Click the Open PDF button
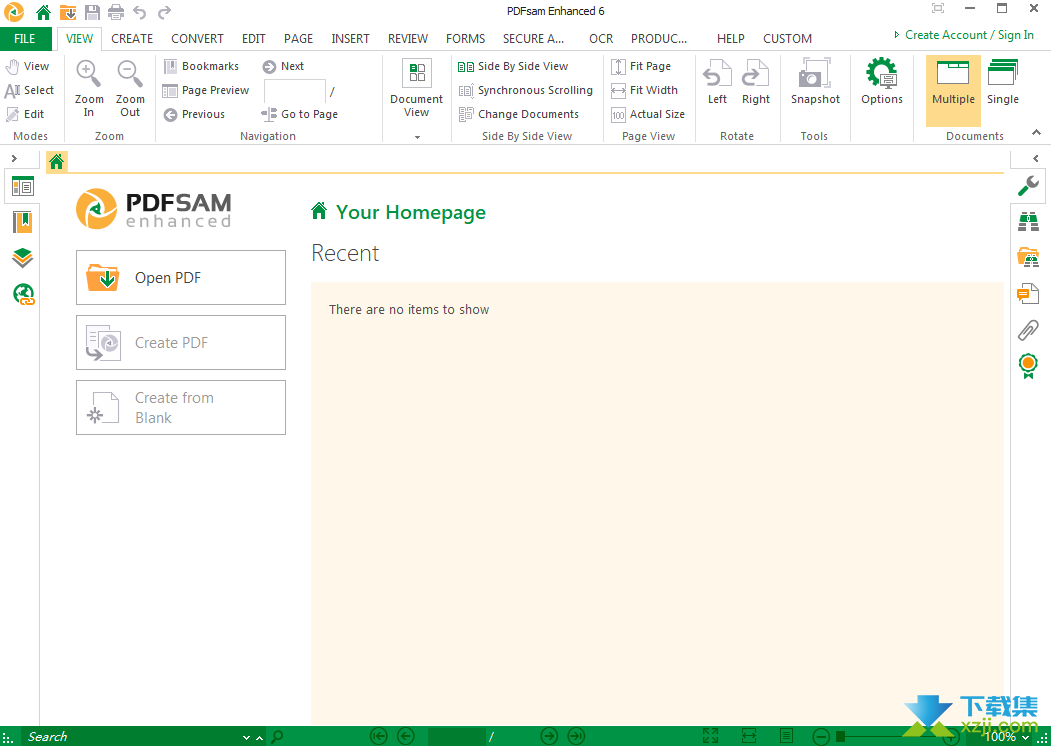The image size is (1051, 746). 181,277
